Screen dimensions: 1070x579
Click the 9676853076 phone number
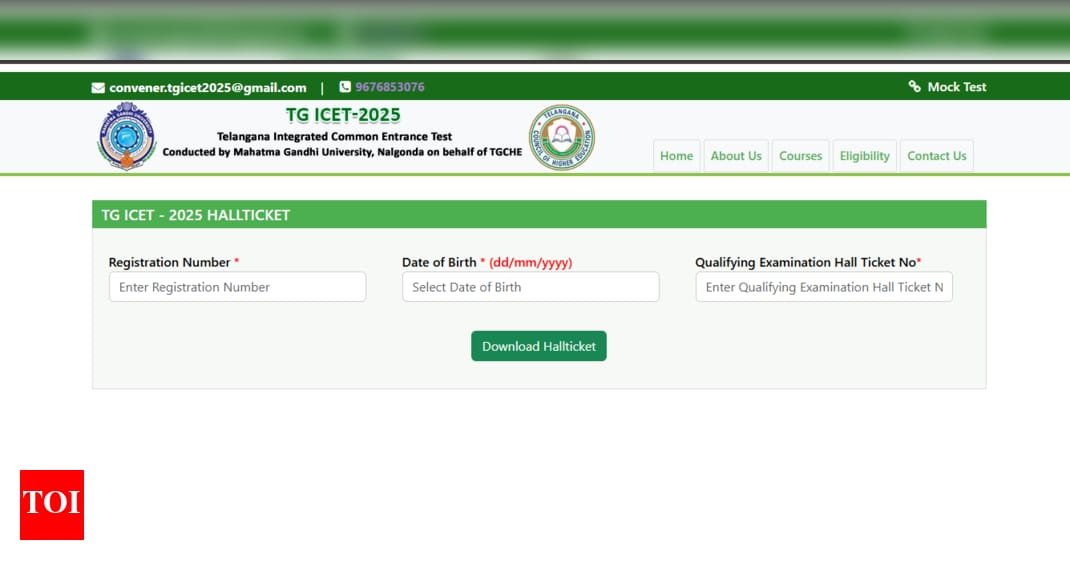[390, 87]
